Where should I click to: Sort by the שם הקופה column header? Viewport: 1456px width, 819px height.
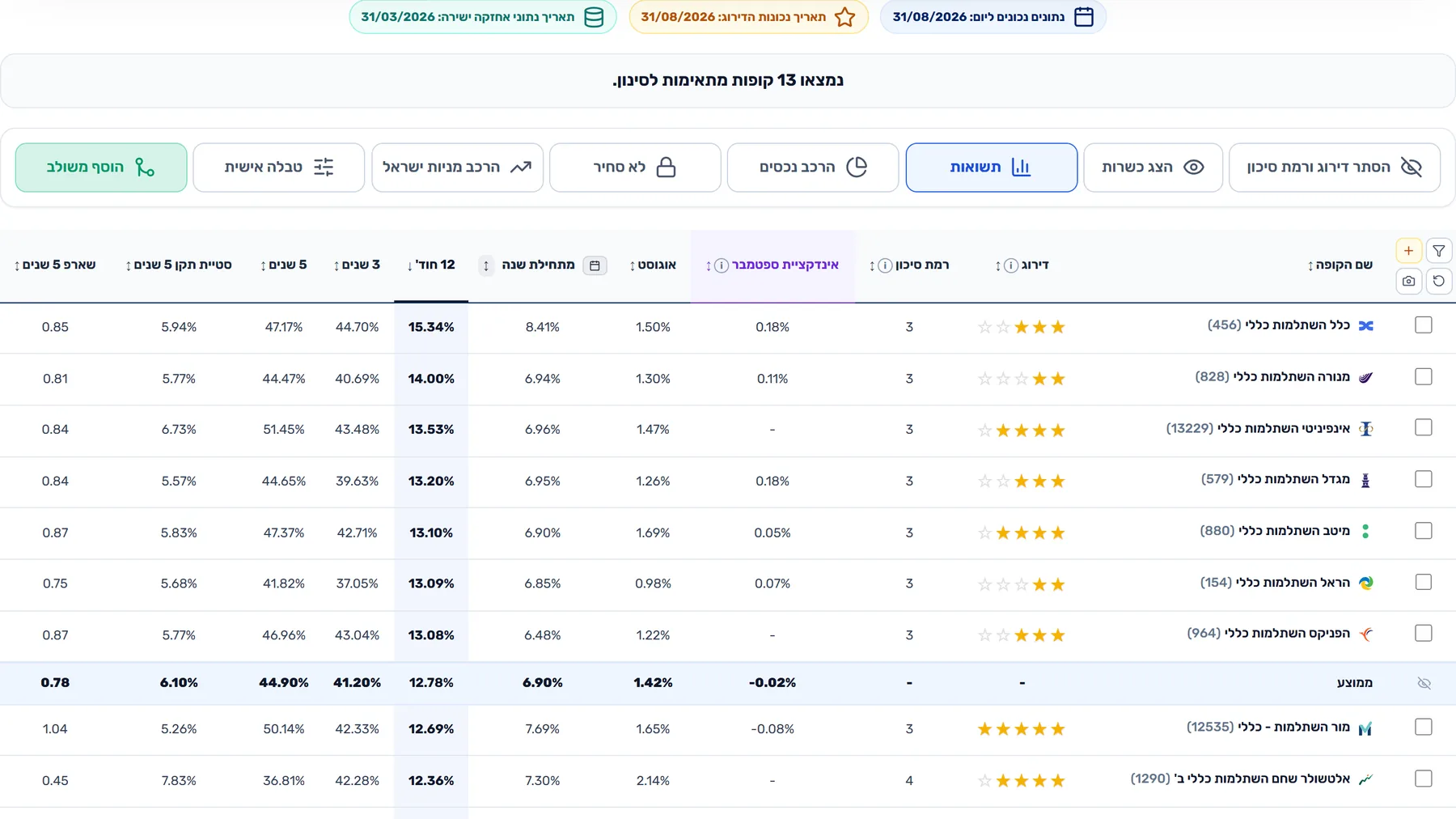pos(1340,265)
